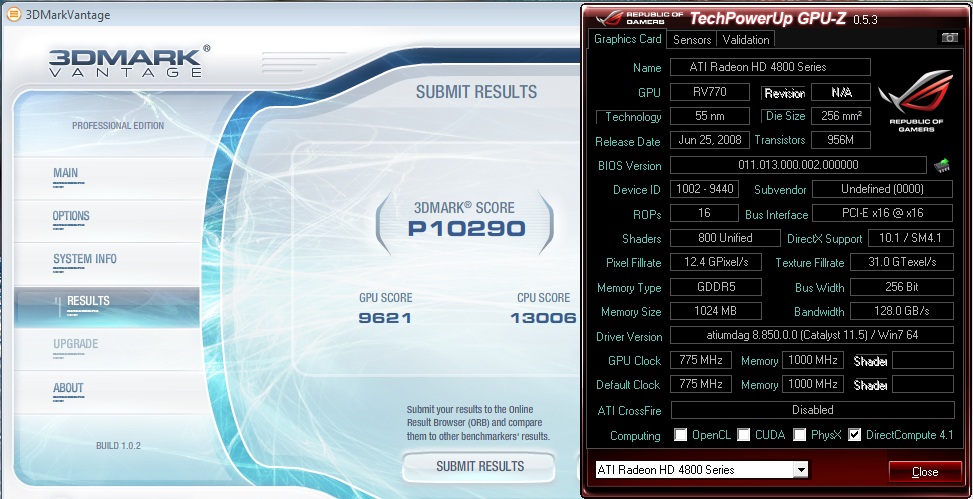Check the PhysX checkbox

pos(799,434)
